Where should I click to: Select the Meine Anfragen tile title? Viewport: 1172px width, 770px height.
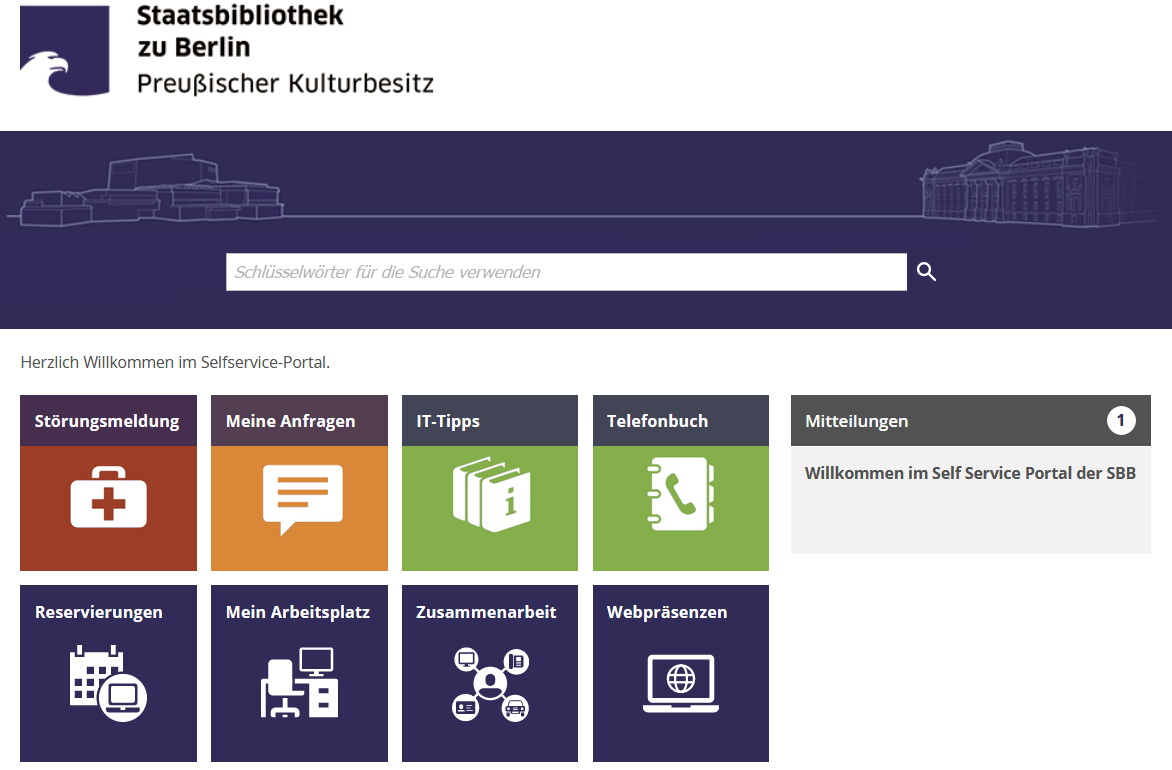coord(290,422)
